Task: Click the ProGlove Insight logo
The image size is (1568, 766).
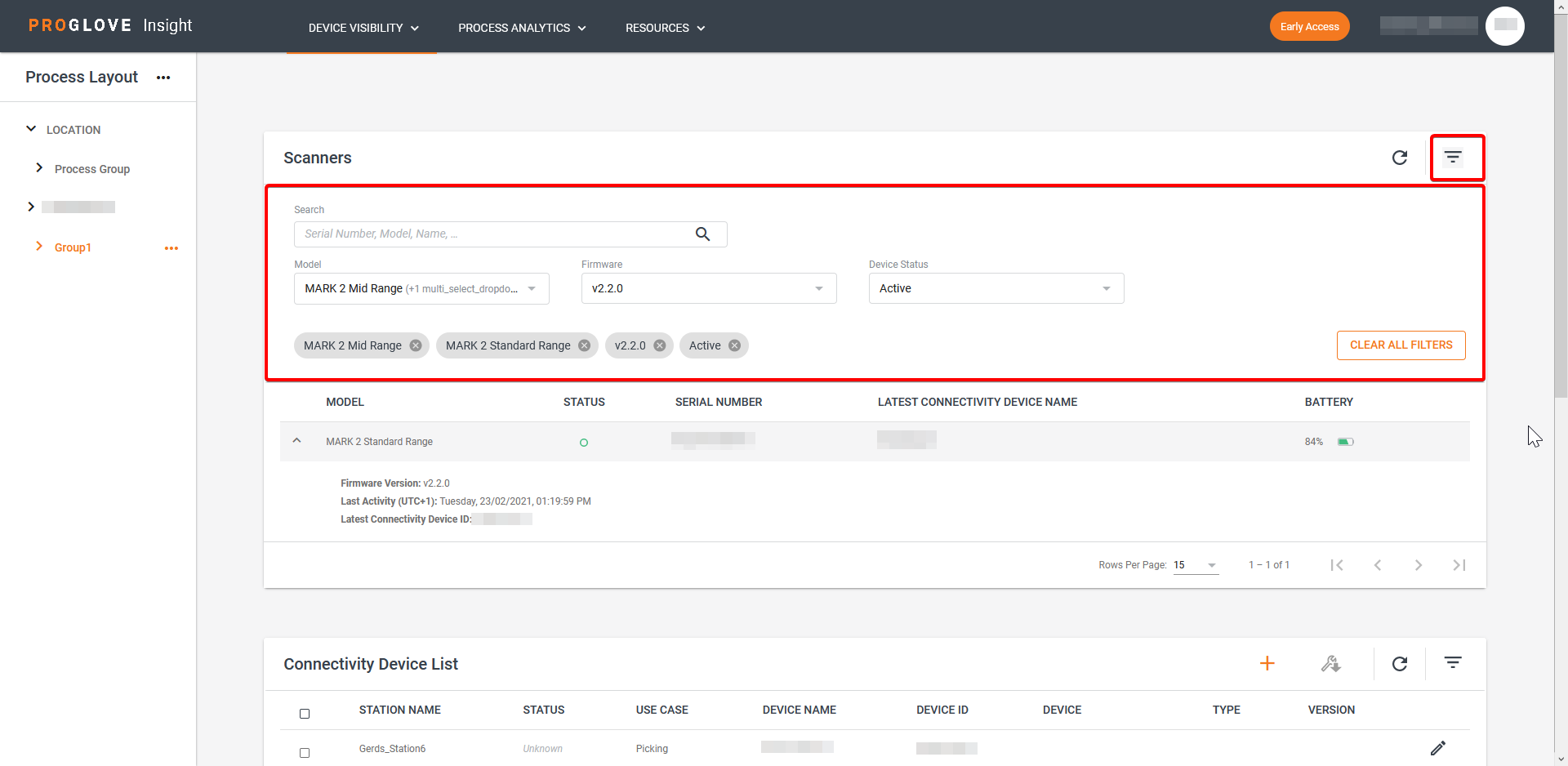Action: coord(110,25)
